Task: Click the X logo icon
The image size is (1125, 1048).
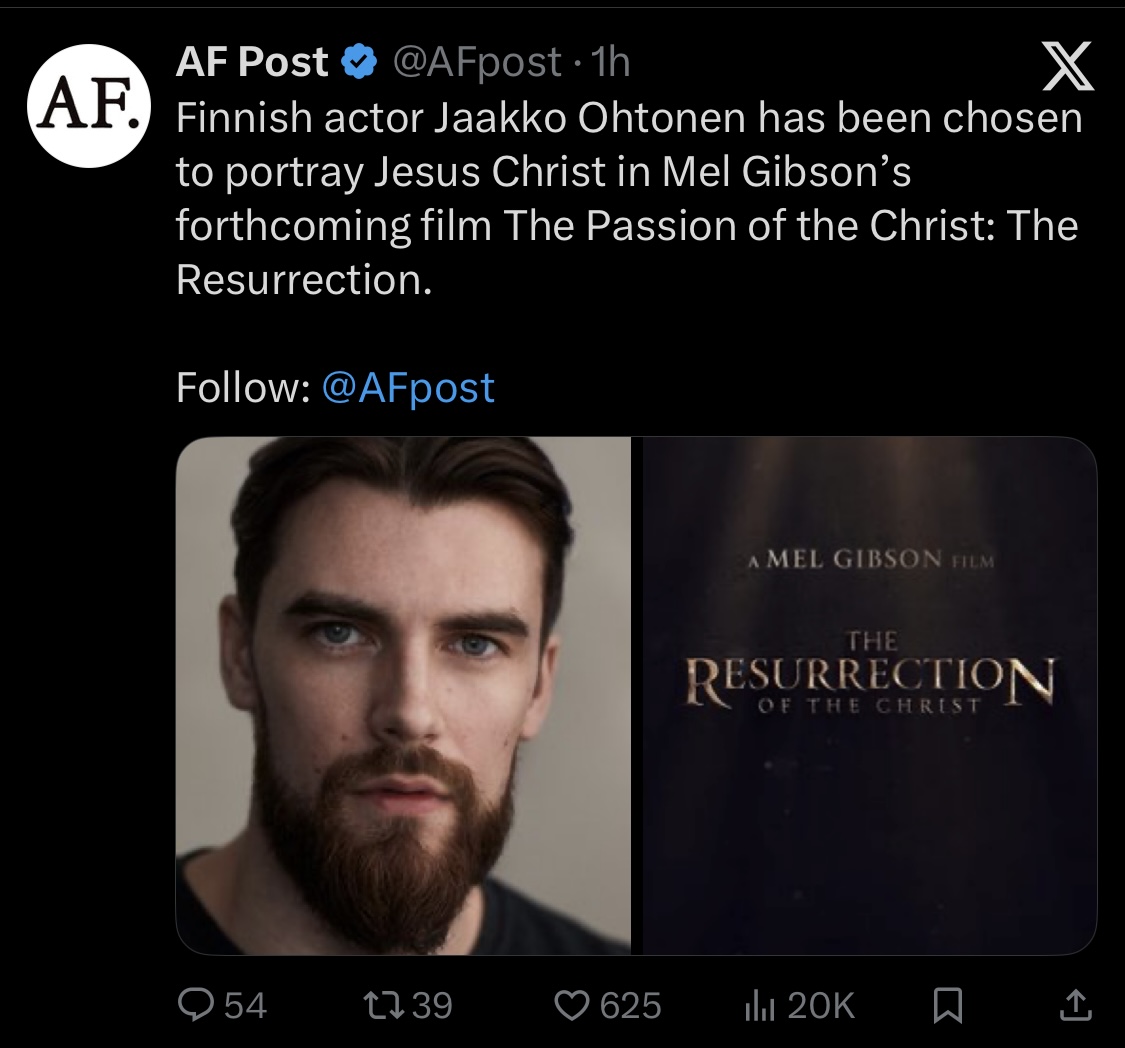Action: click(x=1068, y=67)
